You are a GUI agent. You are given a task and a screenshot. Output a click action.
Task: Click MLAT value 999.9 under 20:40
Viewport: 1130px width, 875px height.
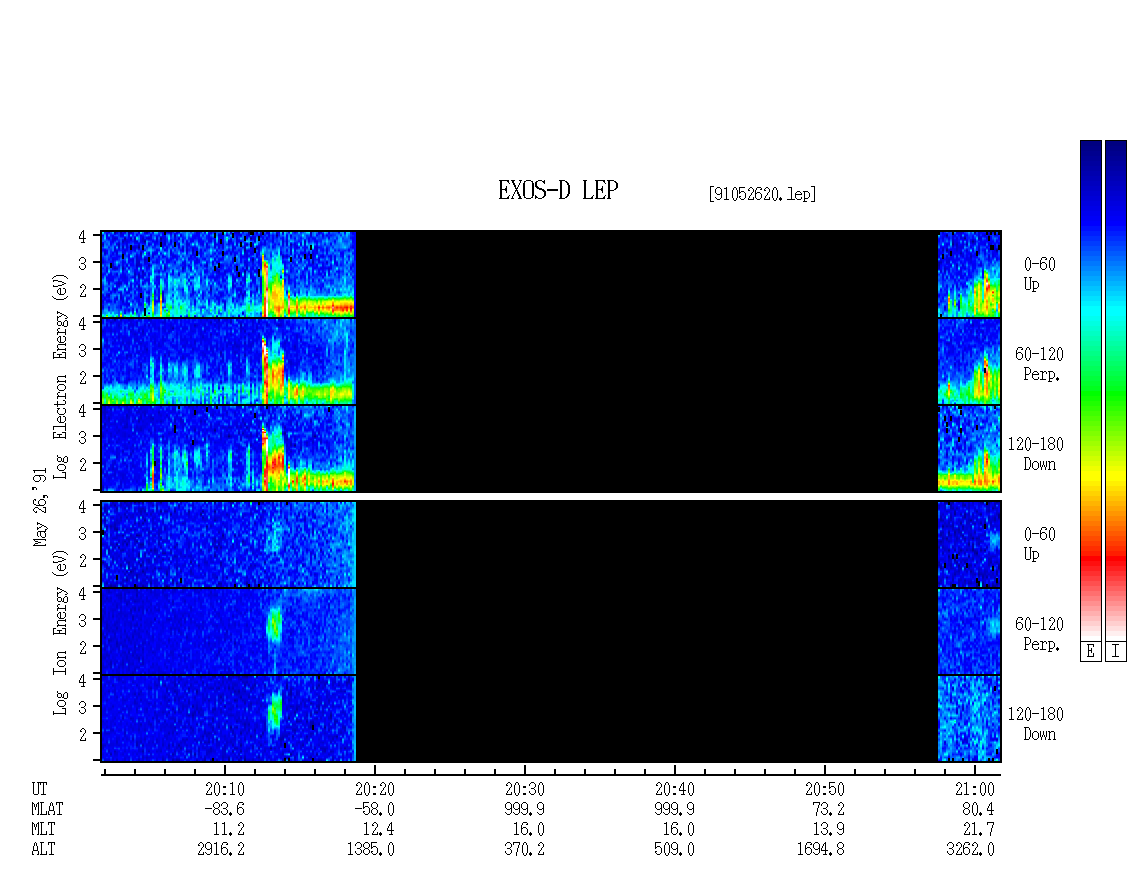pyautogui.click(x=675, y=809)
